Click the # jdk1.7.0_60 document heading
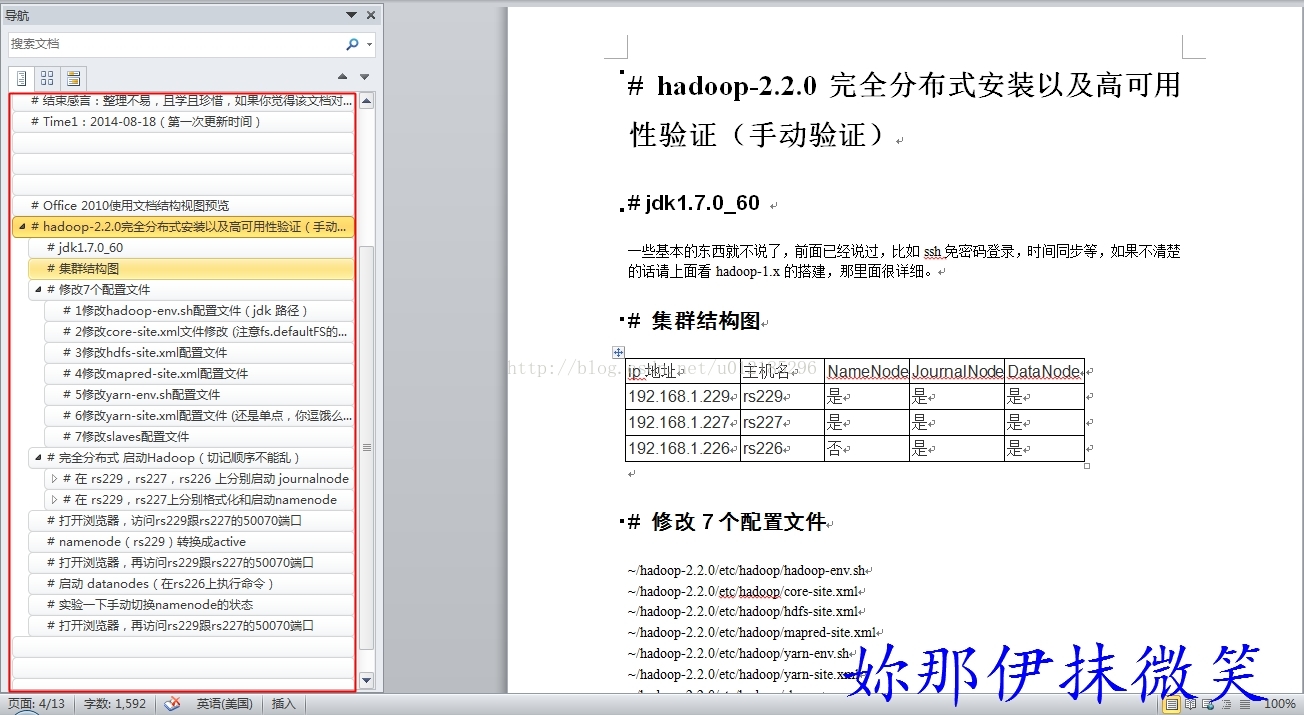Image resolution: width=1304 pixels, height=715 pixels. (694, 203)
